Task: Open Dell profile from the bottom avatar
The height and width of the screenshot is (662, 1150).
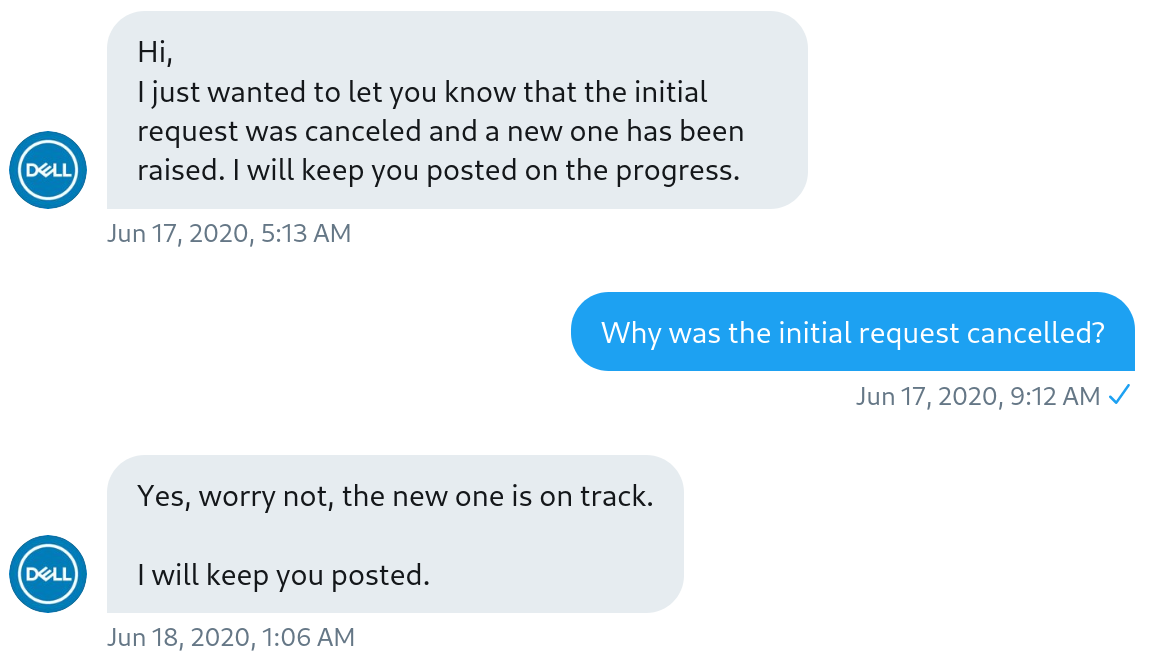Action: coord(48,574)
